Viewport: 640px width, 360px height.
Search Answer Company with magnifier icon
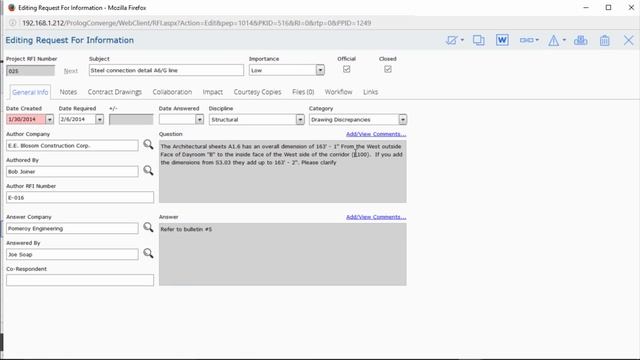coord(148,227)
